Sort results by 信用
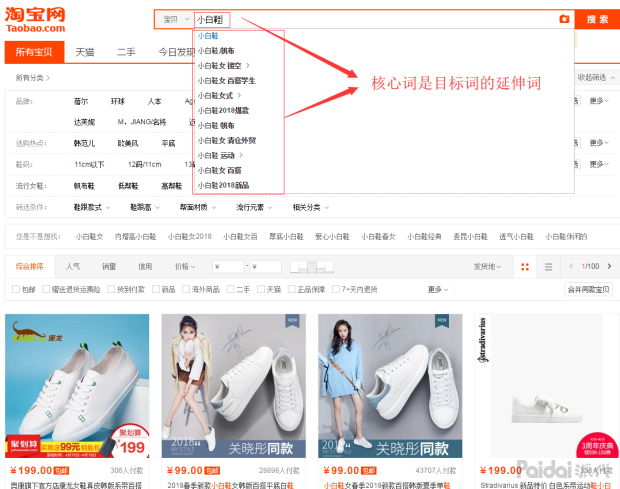Viewport: 620px width, 489px height. tap(145, 266)
